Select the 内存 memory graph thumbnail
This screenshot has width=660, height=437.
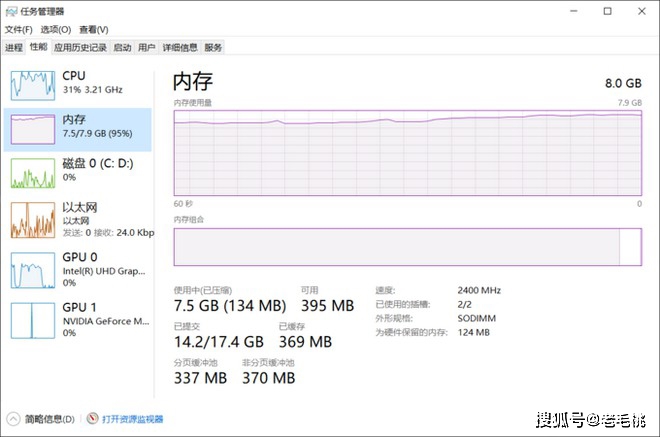click(x=33, y=129)
